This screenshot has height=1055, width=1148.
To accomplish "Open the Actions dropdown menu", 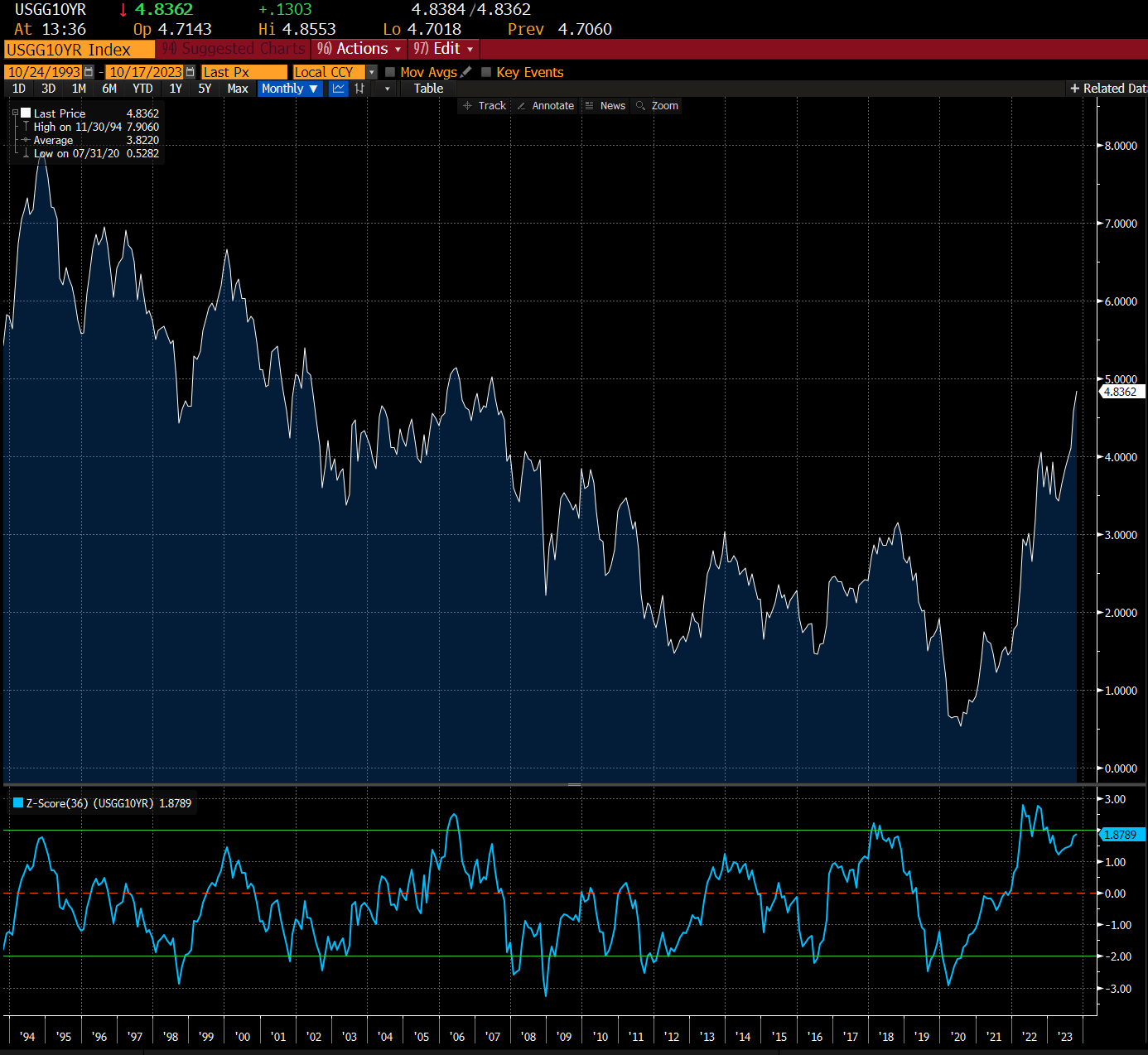I will pos(359,49).
